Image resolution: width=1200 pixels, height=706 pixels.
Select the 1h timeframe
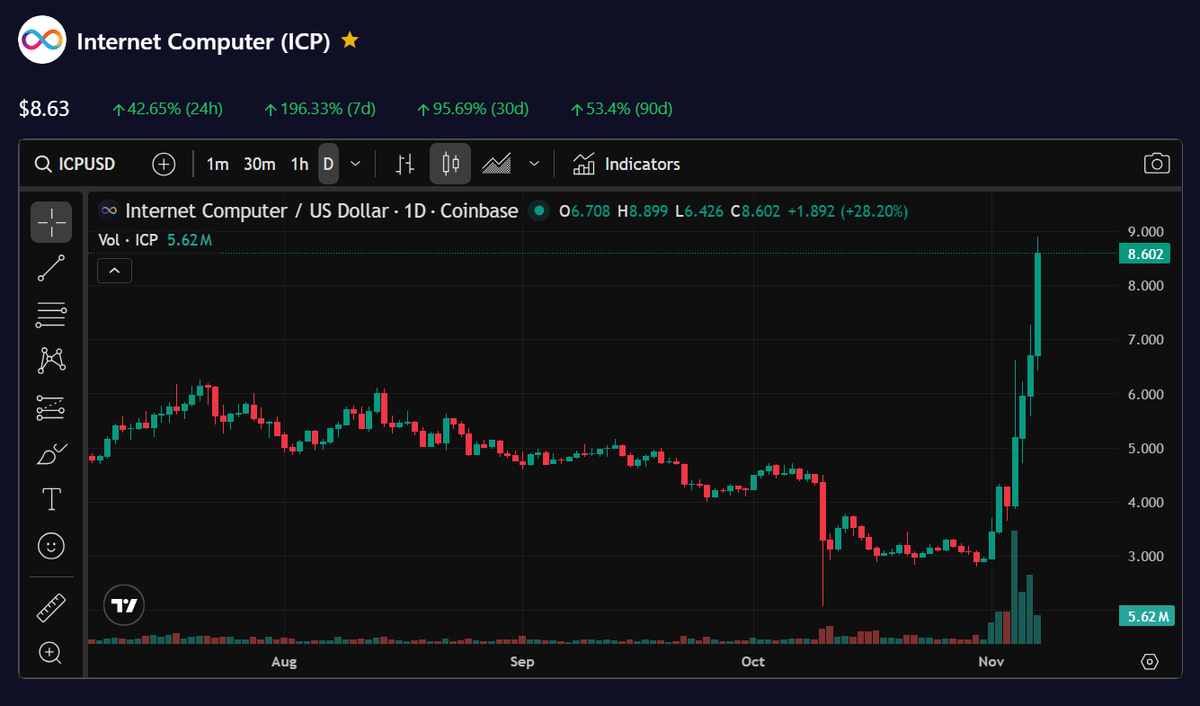299,164
